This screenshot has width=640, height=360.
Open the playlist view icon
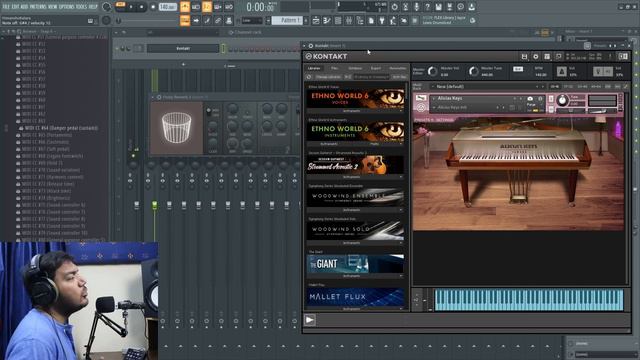(x=316, y=20)
